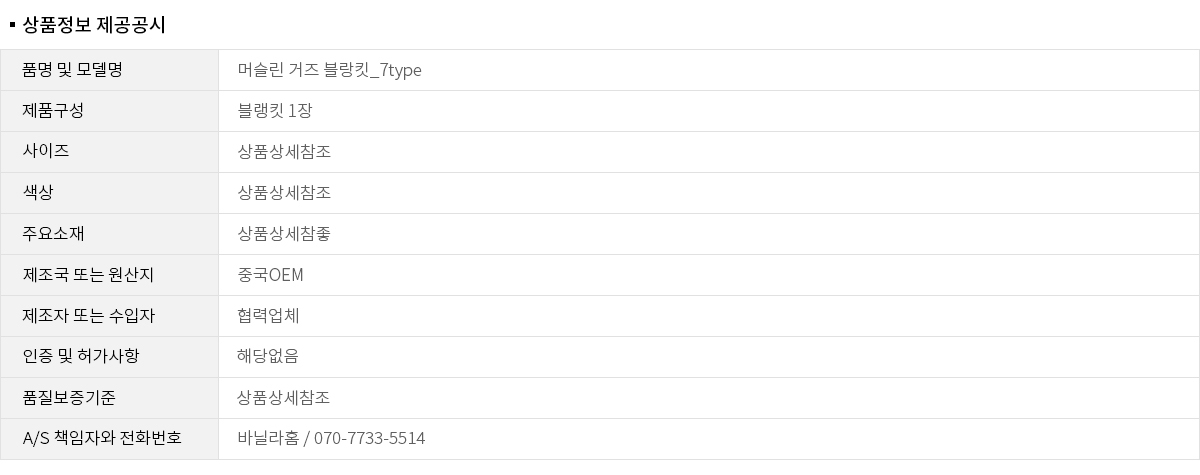Select the 상품상세참좋 value for 주요소재
The image size is (1200, 475).
click(284, 234)
